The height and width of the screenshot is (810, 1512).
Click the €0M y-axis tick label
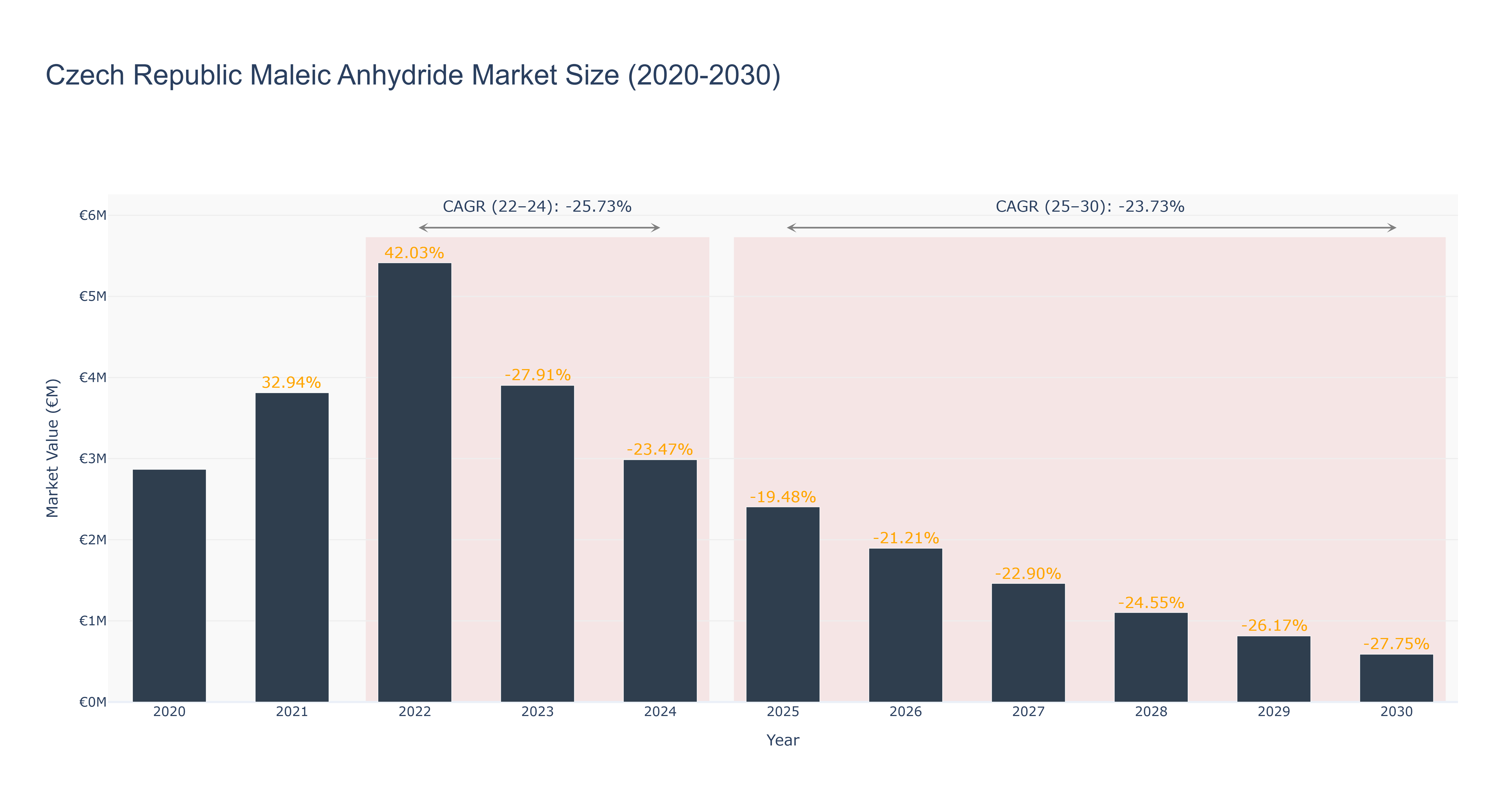(93, 702)
